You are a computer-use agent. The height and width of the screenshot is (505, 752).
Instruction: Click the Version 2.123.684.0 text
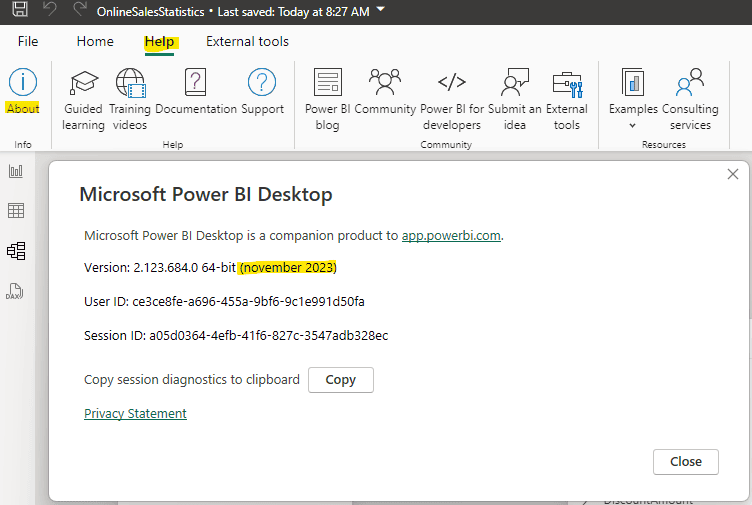pyautogui.click(x=160, y=268)
